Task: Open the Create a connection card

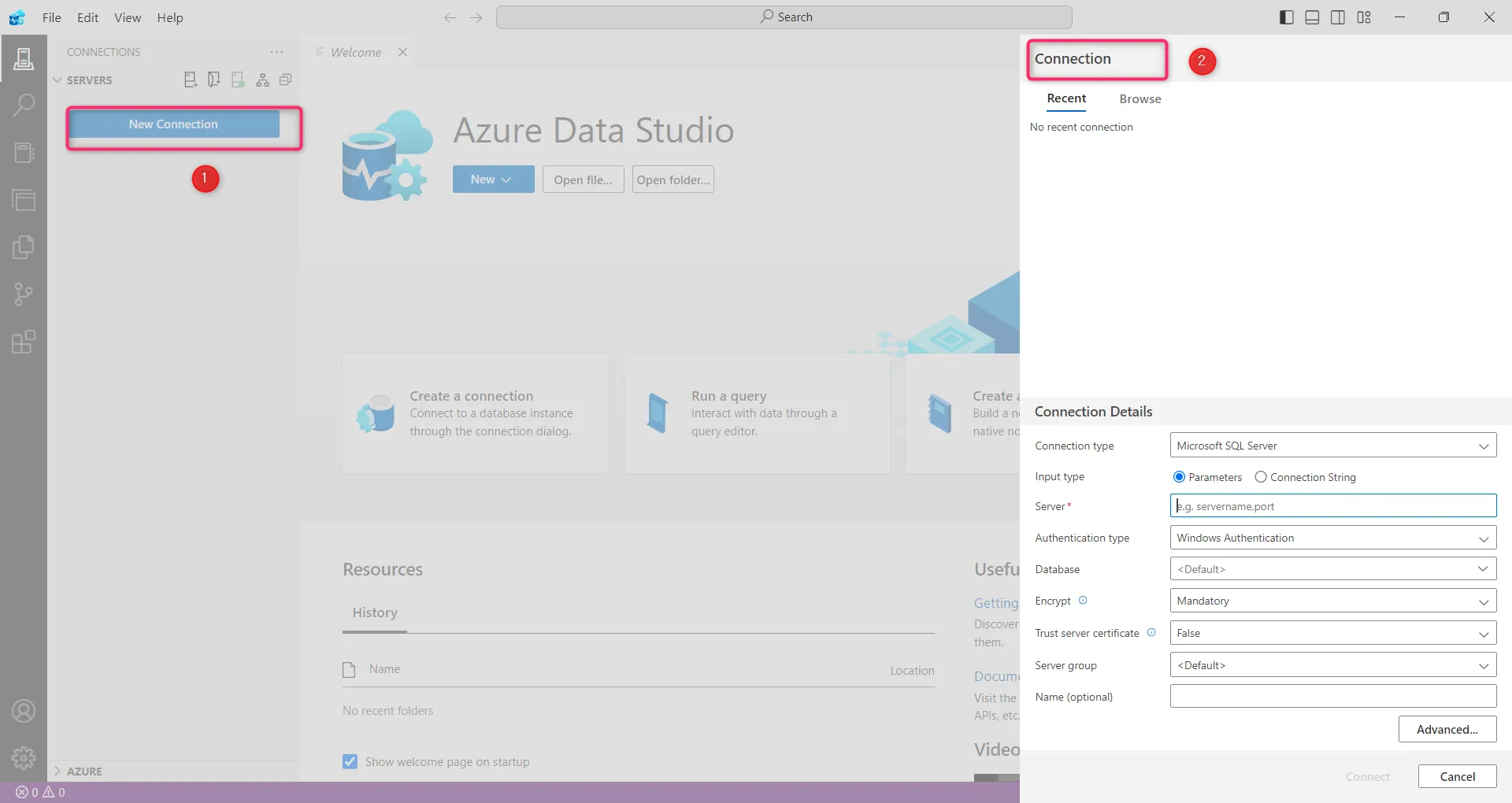Action: pyautogui.click(x=475, y=413)
